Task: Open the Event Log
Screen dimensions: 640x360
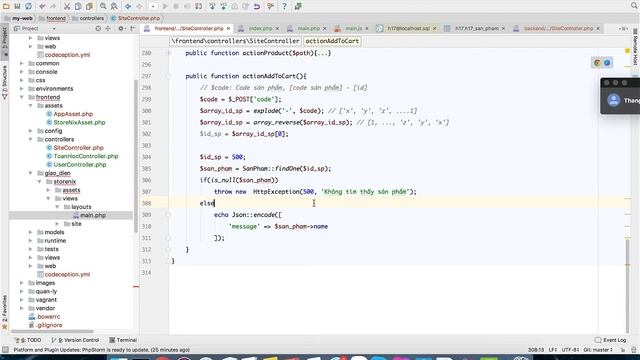Action: [x=610, y=340]
